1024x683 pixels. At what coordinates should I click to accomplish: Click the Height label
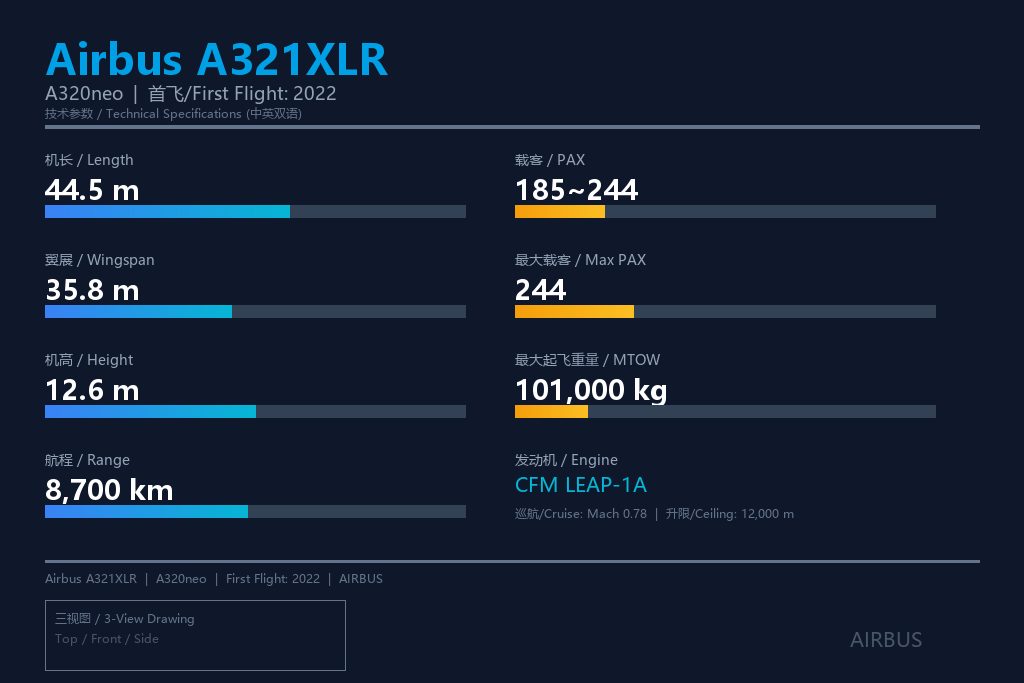click(89, 360)
